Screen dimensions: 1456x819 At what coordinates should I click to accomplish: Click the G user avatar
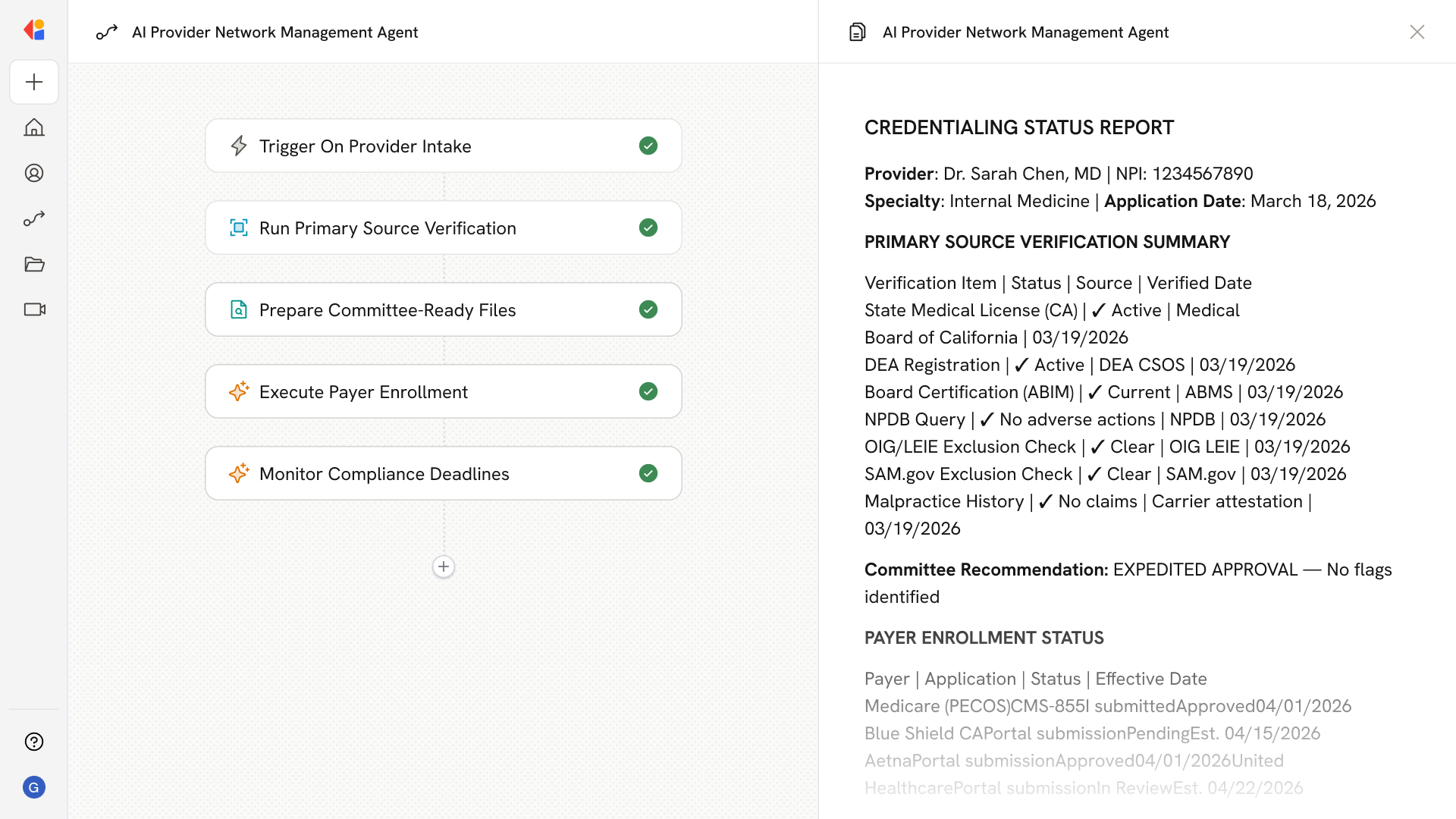34,787
